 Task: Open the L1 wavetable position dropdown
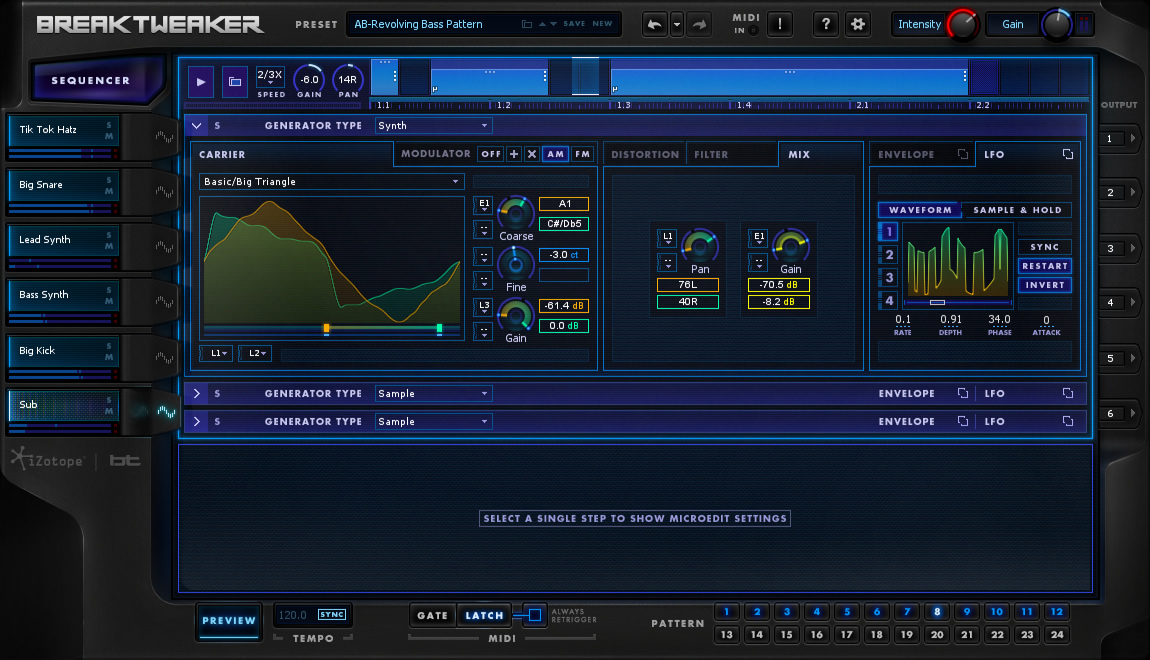pos(216,353)
